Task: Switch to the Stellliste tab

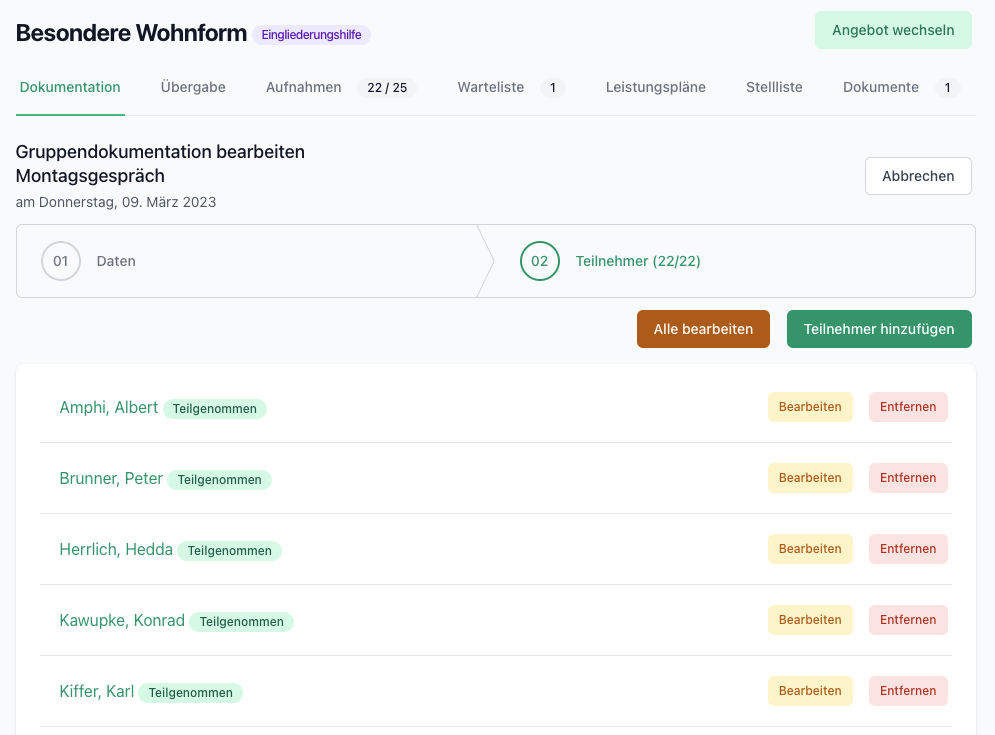Action: tap(774, 88)
